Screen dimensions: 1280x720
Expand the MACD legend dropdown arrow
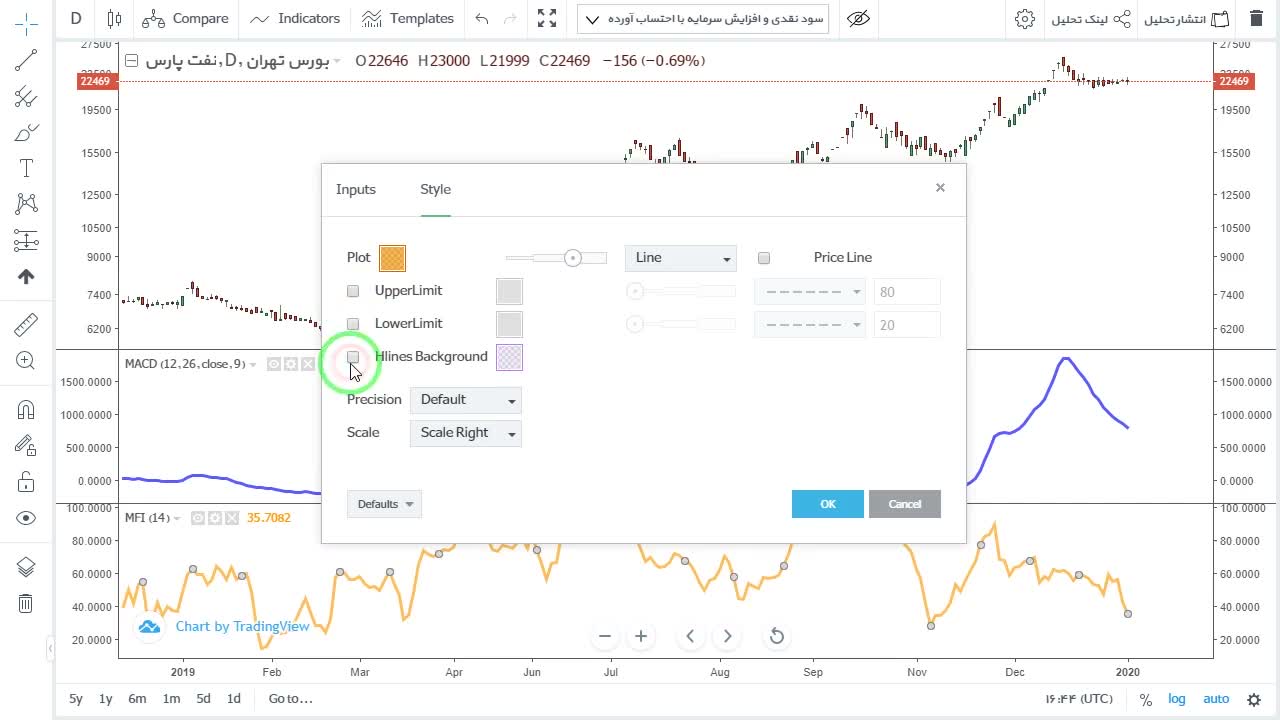click(253, 365)
